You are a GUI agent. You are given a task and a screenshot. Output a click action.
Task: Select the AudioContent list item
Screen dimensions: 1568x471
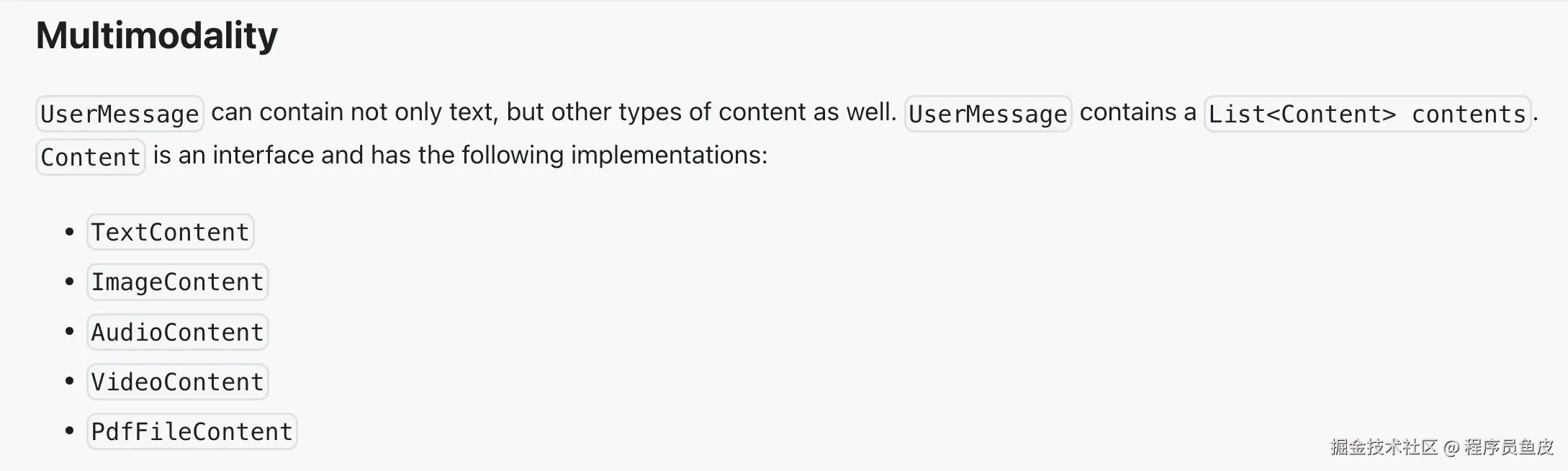click(177, 332)
